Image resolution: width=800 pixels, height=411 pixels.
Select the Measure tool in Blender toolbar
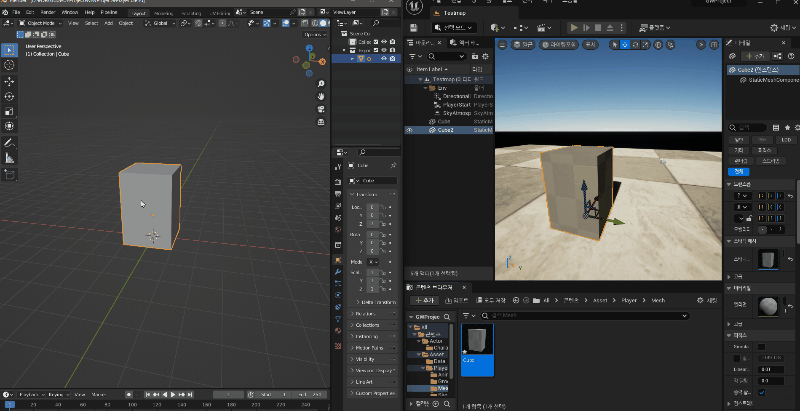[x=10, y=158]
